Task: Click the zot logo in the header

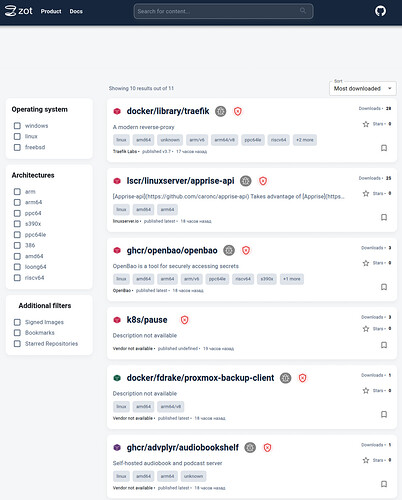Action: pyautogui.click(x=19, y=11)
